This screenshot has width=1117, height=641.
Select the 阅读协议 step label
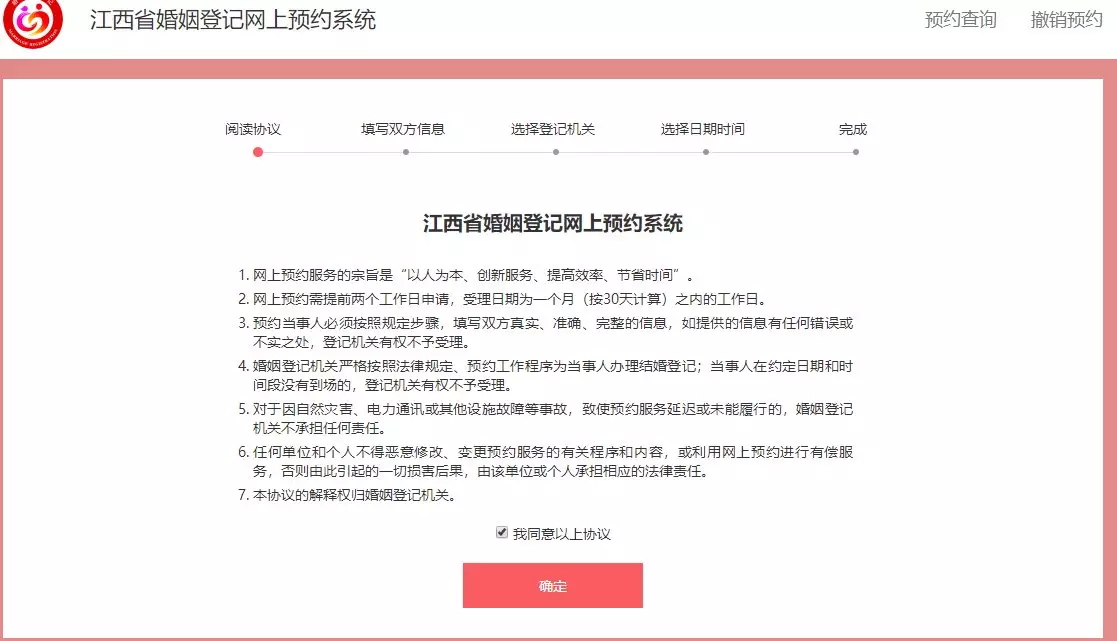[x=253, y=129]
